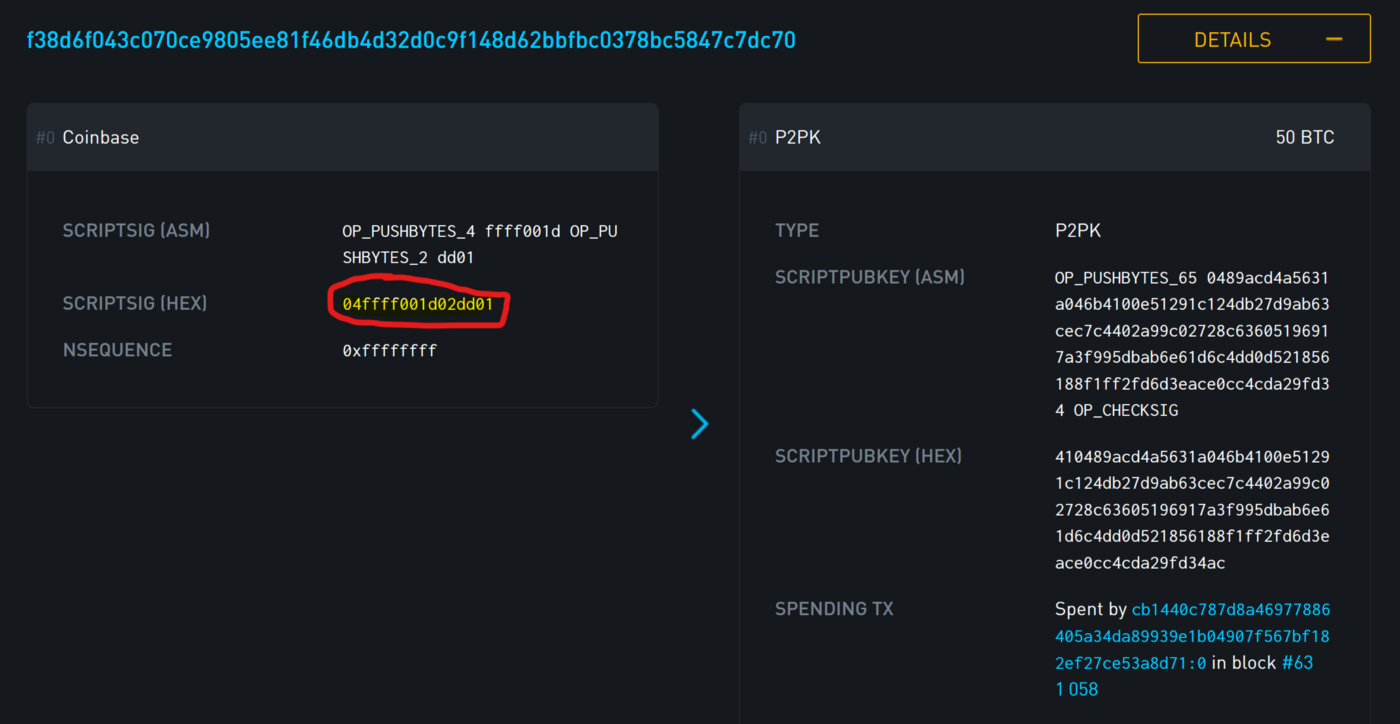Click the SCRIPTSIG (HEX) field label

tap(135, 303)
